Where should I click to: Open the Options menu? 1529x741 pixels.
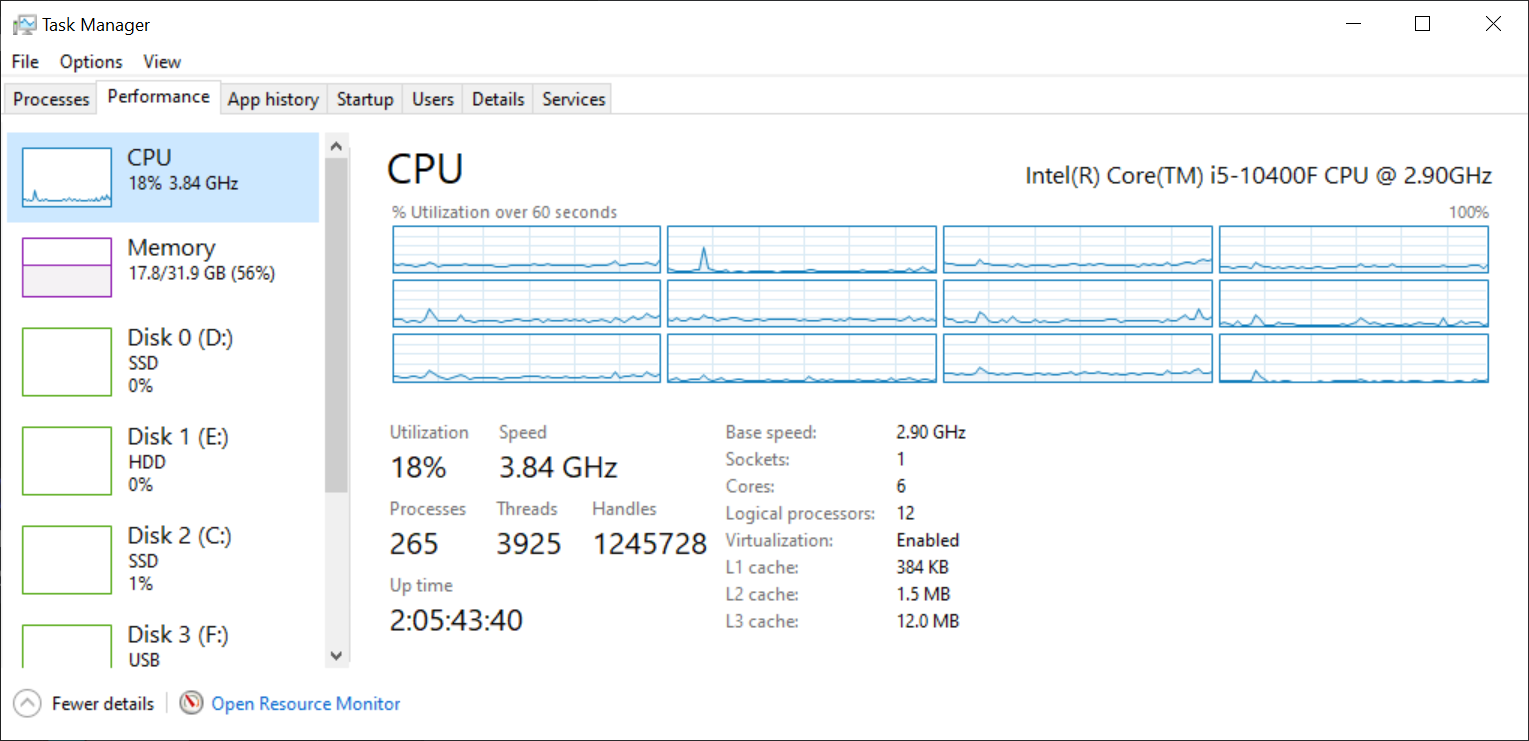click(91, 62)
